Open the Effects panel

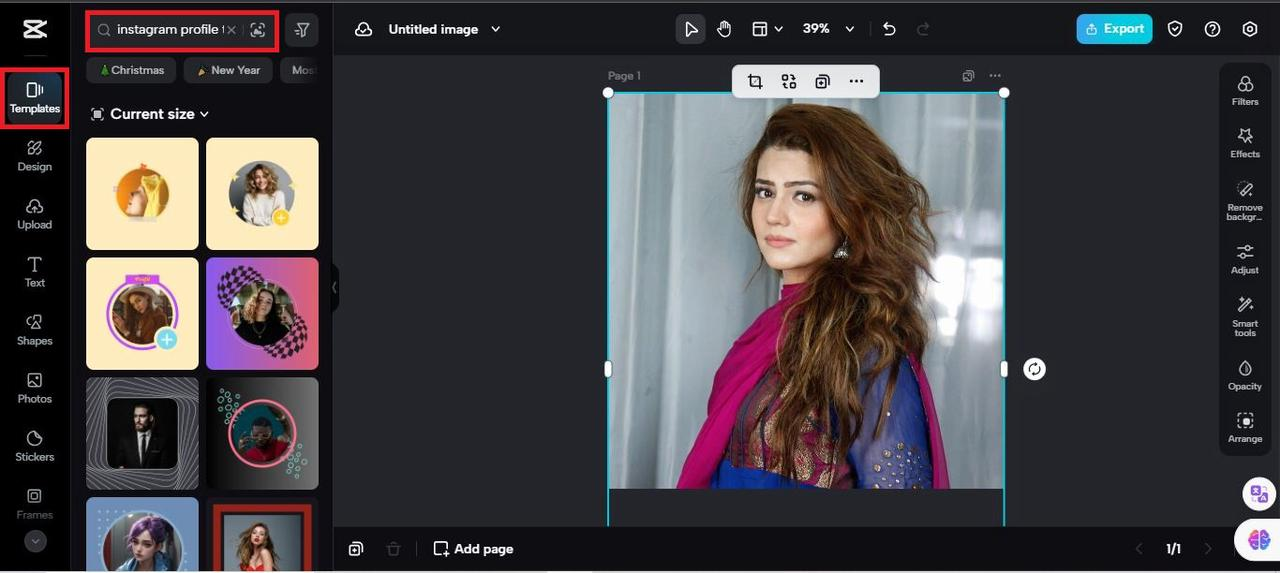1245,143
